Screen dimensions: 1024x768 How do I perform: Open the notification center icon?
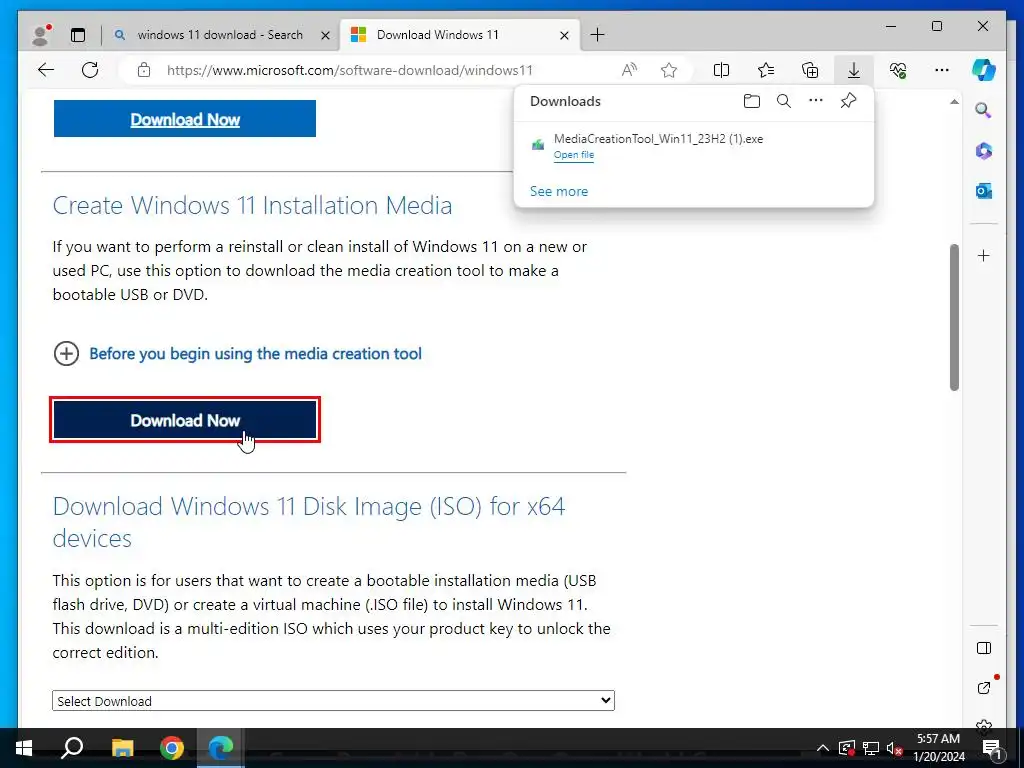click(992, 748)
